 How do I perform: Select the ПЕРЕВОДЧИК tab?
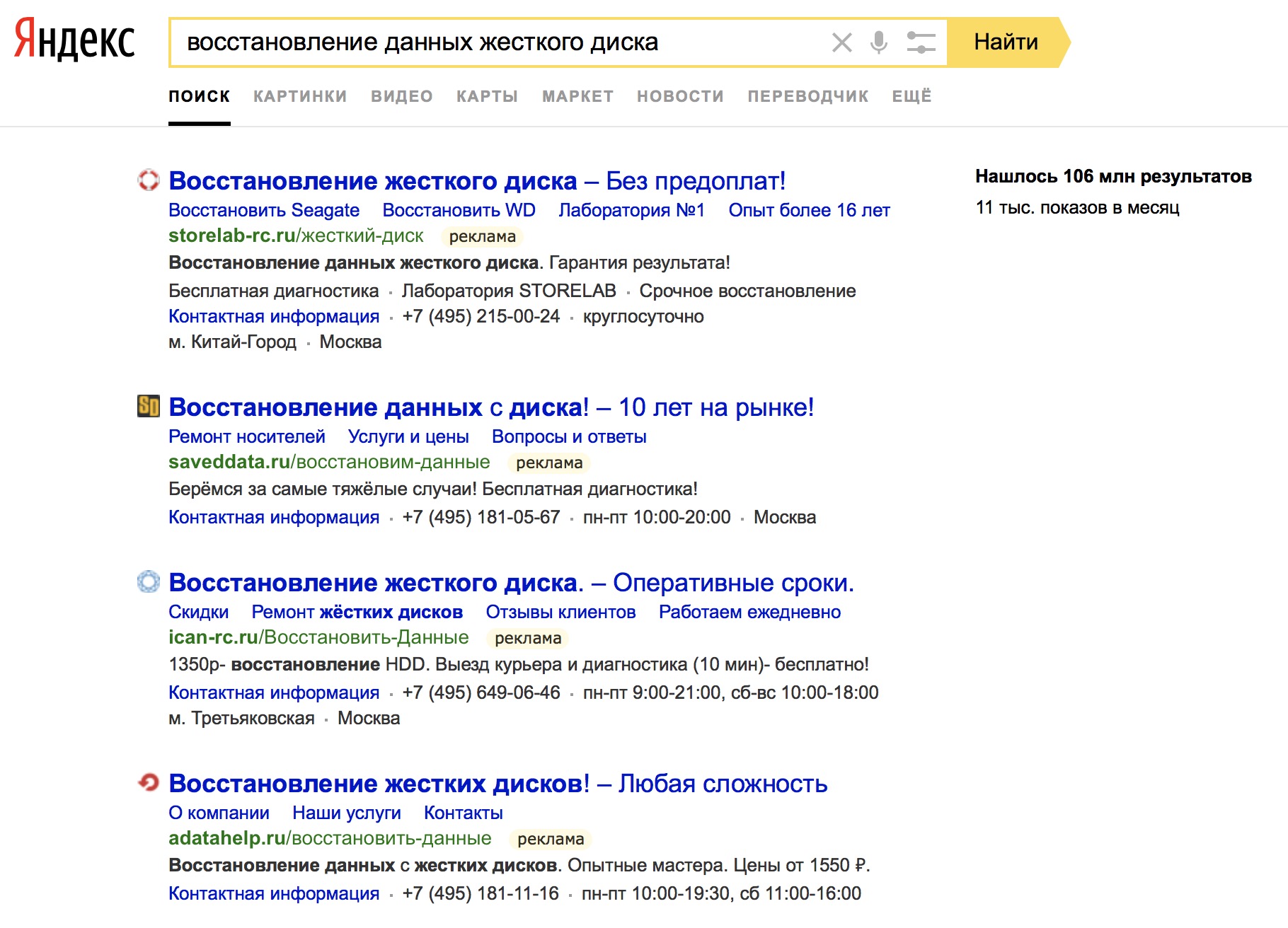pos(807,96)
